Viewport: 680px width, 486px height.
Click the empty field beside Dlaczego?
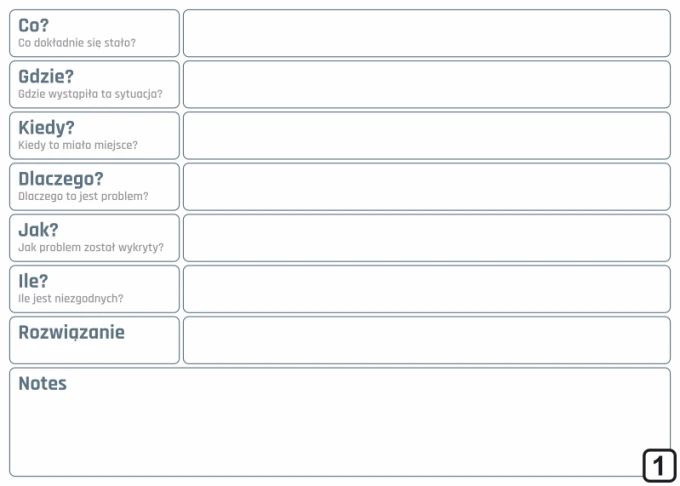click(x=427, y=186)
